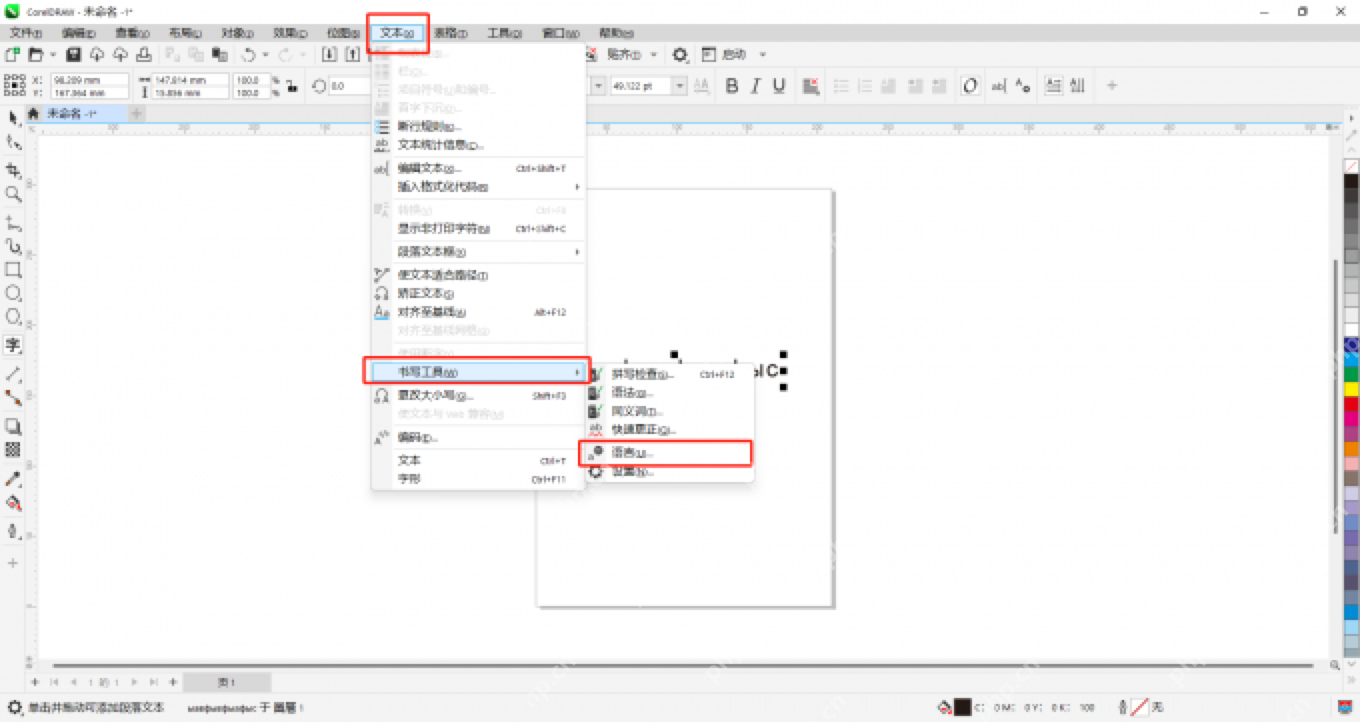Toggle Underline formatting
Image resolution: width=1360 pixels, height=722 pixels.
point(779,86)
